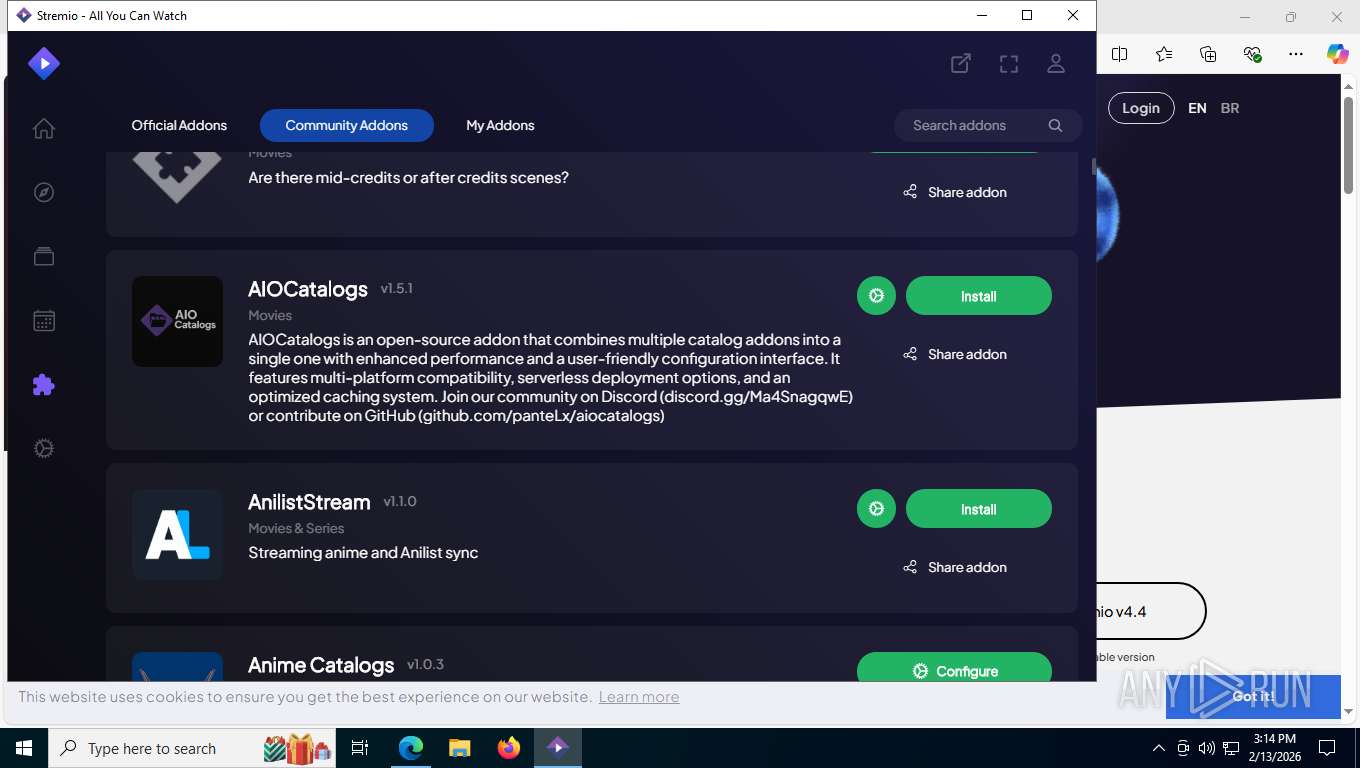Click the addons list scrollbar
The width and height of the screenshot is (1360, 768).
(1094, 166)
